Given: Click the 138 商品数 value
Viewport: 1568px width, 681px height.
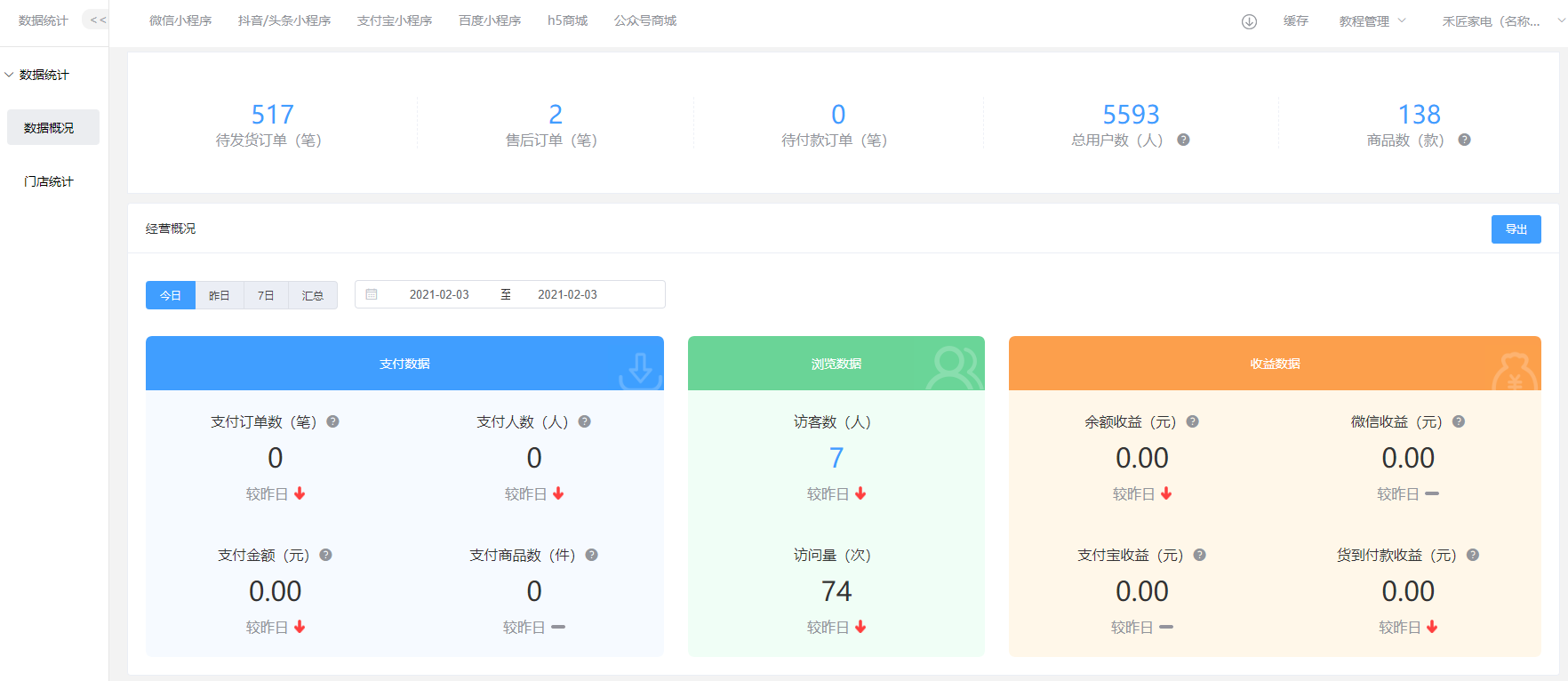Looking at the screenshot, I should [x=1419, y=115].
